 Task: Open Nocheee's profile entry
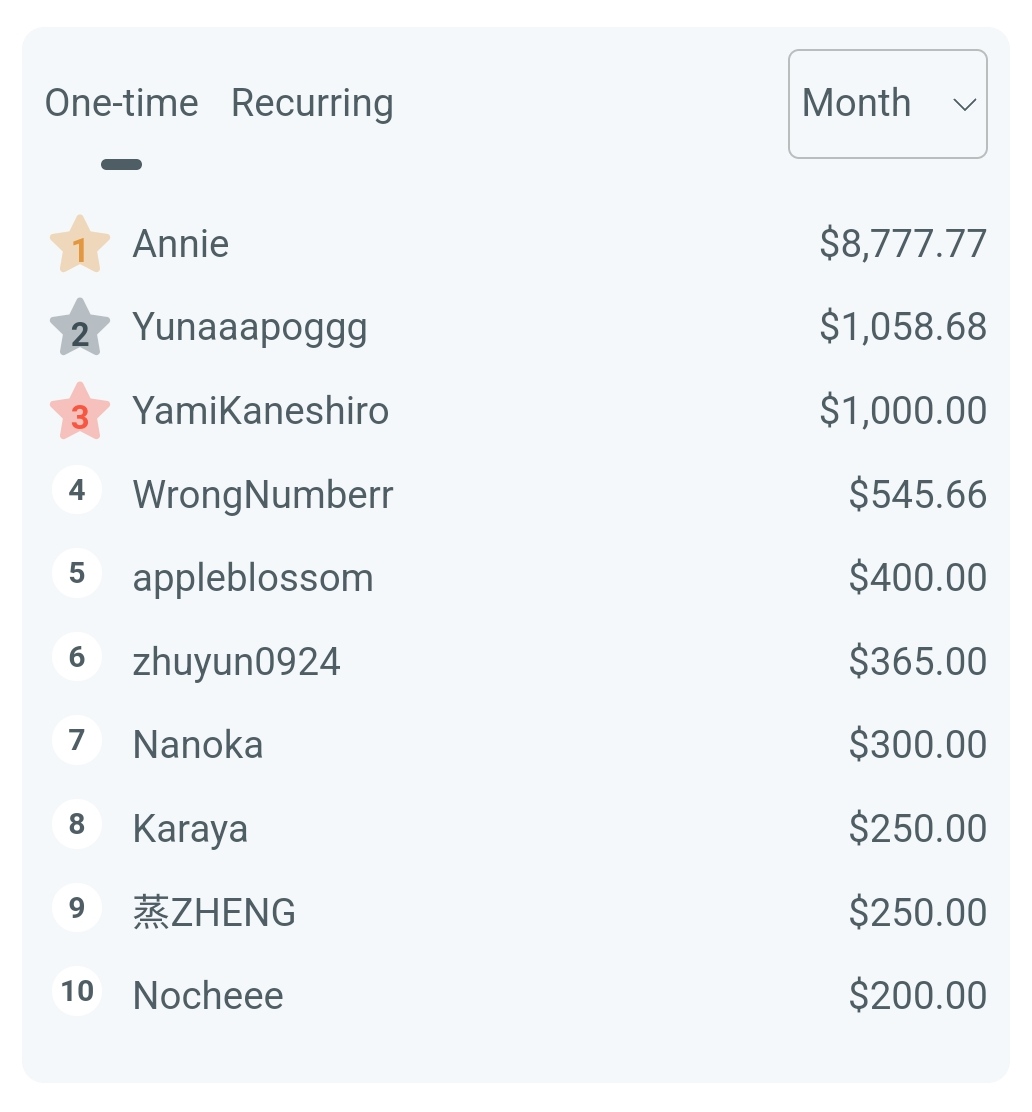click(x=208, y=996)
